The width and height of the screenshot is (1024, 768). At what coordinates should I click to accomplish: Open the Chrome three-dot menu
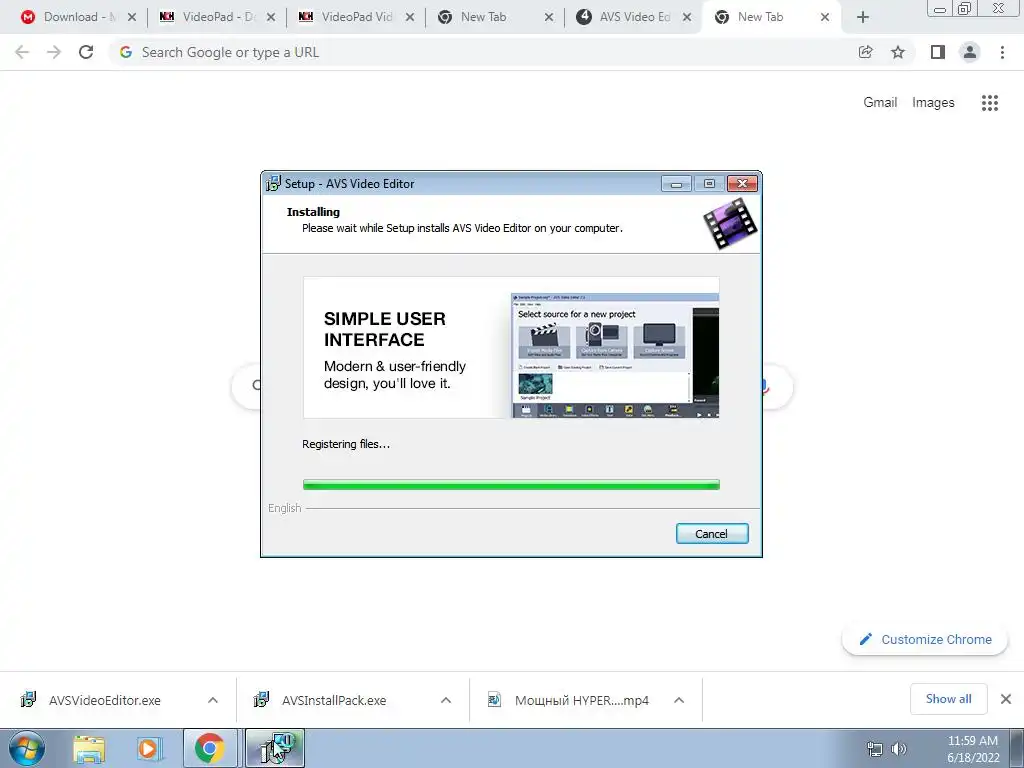[1002, 52]
